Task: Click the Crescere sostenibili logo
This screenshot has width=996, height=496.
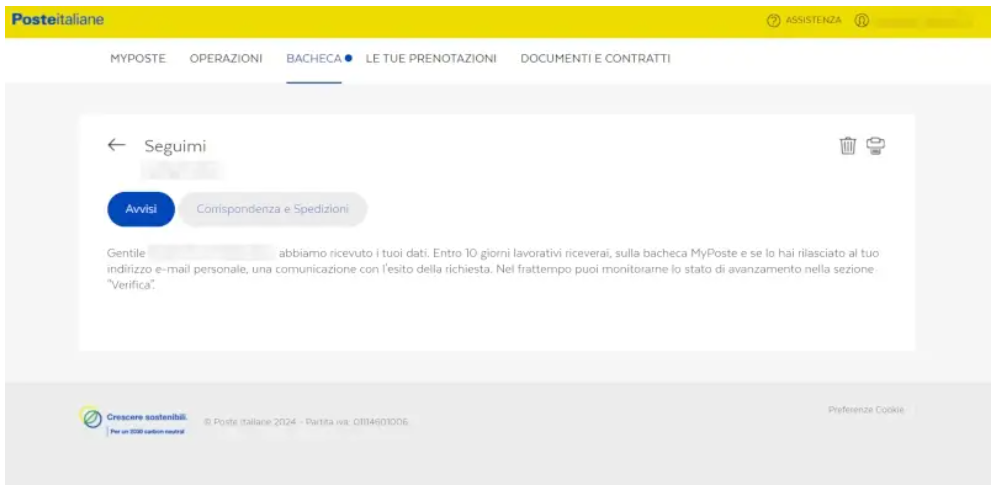Action: tap(135, 420)
